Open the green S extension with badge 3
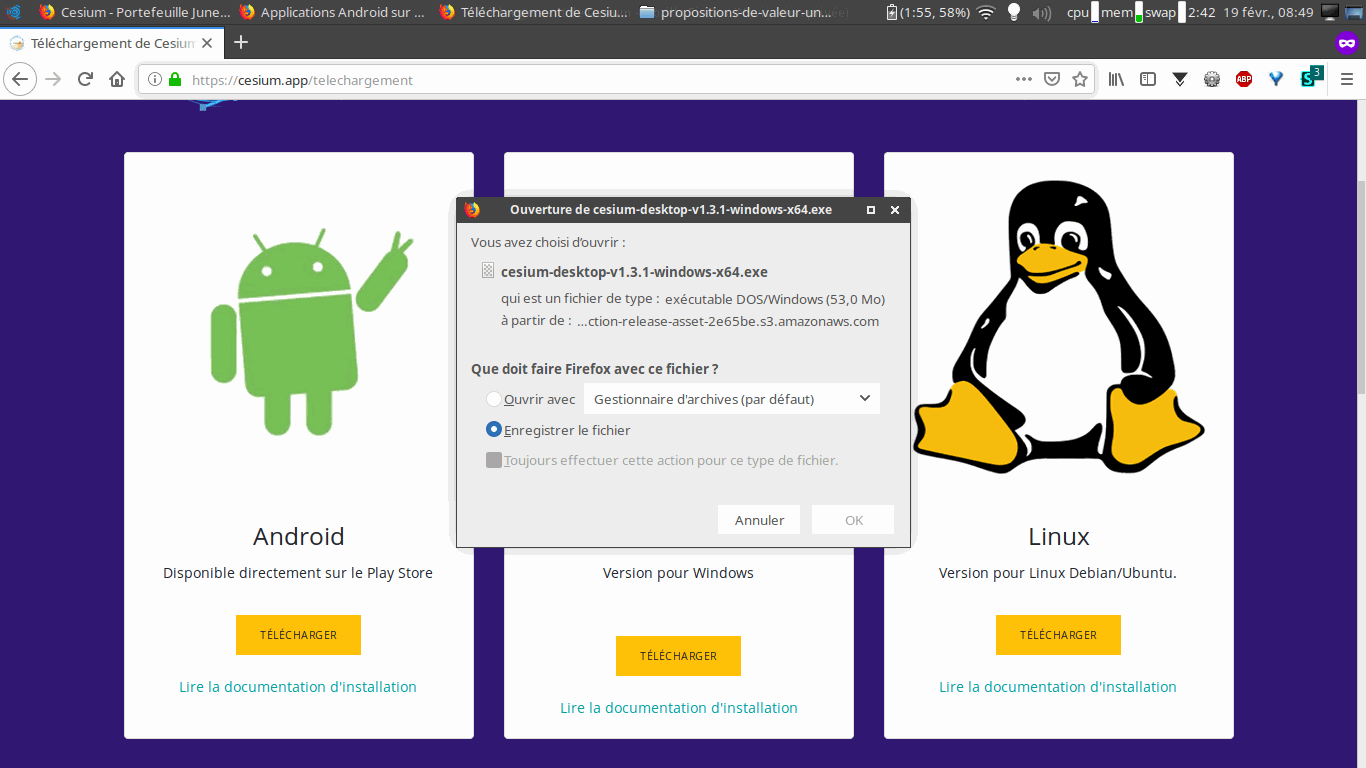 1310,78
